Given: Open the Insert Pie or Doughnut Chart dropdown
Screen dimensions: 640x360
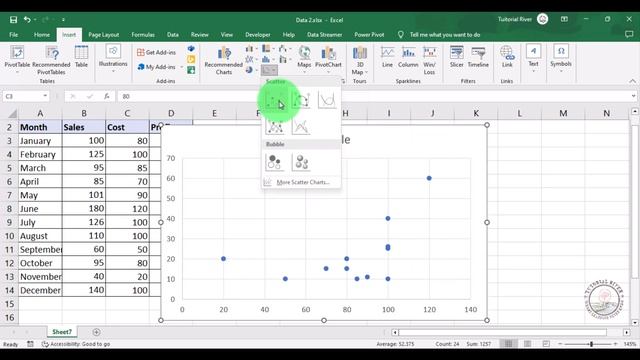Looking at the screenshot, I should click(251, 70).
